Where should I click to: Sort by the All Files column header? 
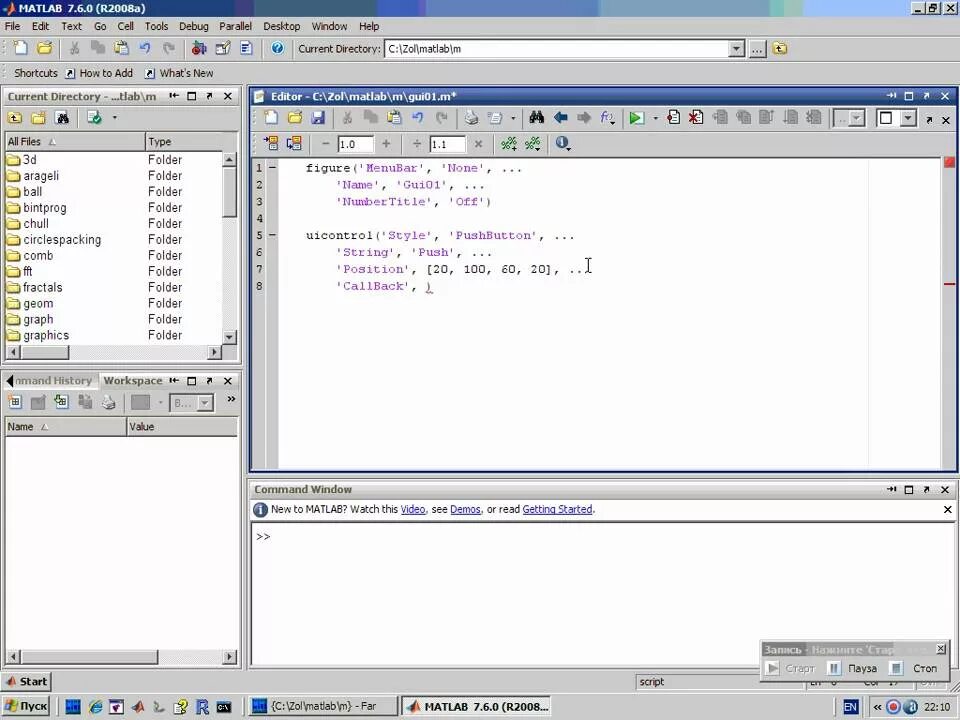75,141
